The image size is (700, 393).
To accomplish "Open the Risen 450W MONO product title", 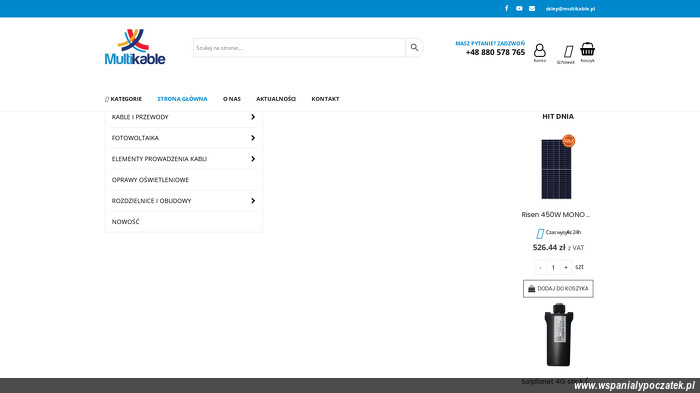I will (556, 214).
